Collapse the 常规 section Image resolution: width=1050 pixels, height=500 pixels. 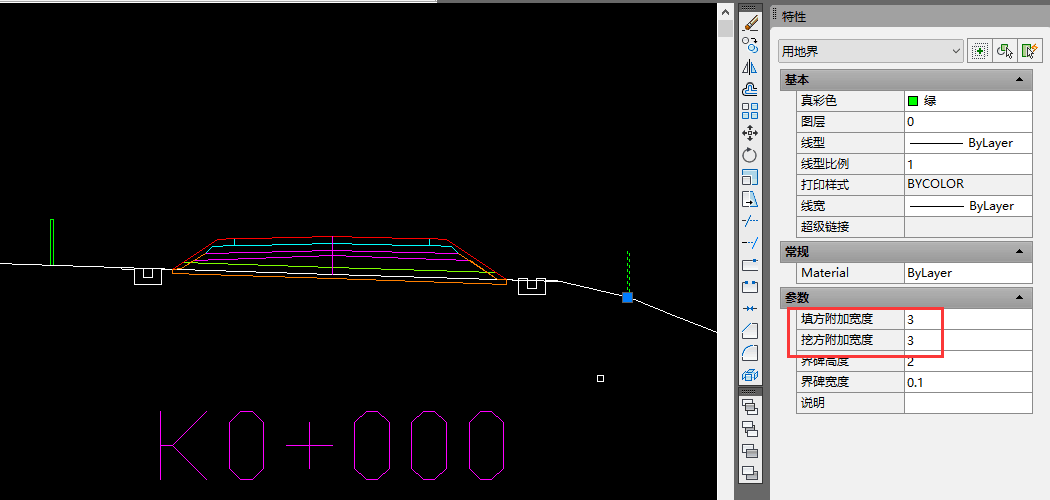coord(1019,252)
